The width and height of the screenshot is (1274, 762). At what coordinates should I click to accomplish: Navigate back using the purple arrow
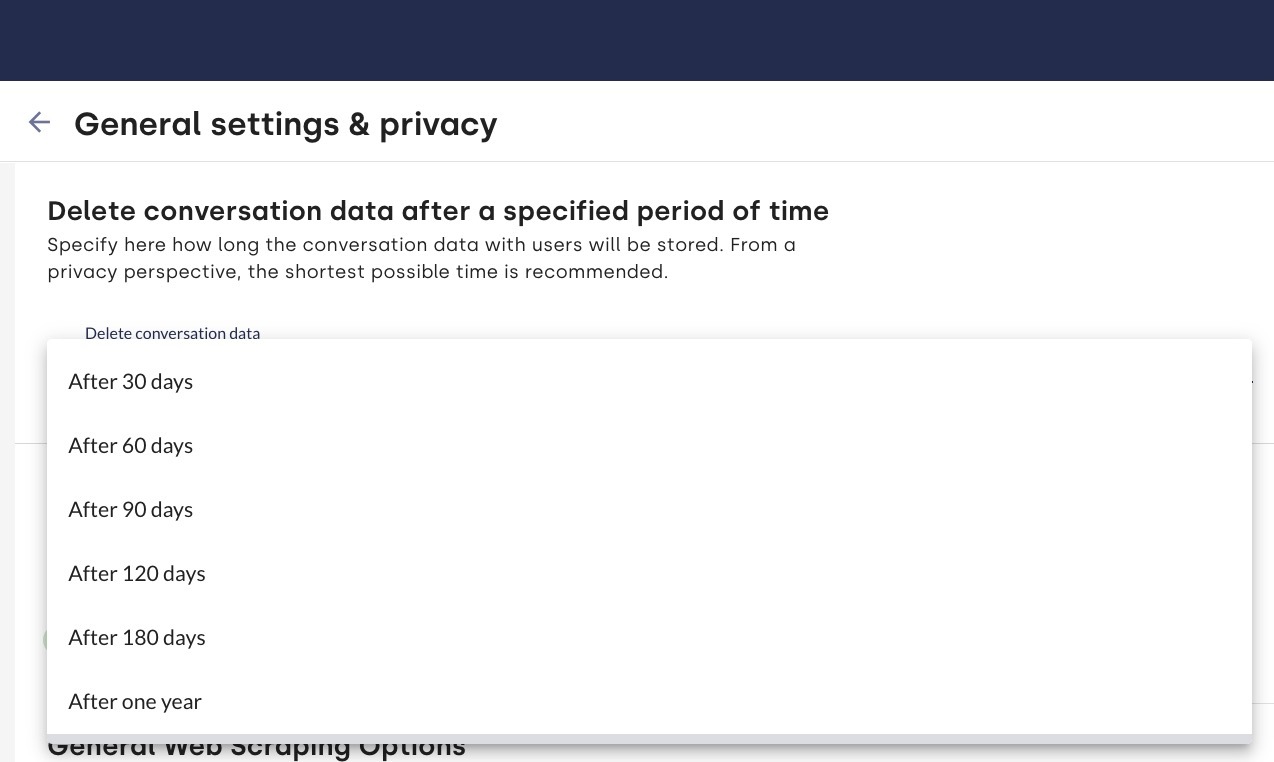coord(39,122)
